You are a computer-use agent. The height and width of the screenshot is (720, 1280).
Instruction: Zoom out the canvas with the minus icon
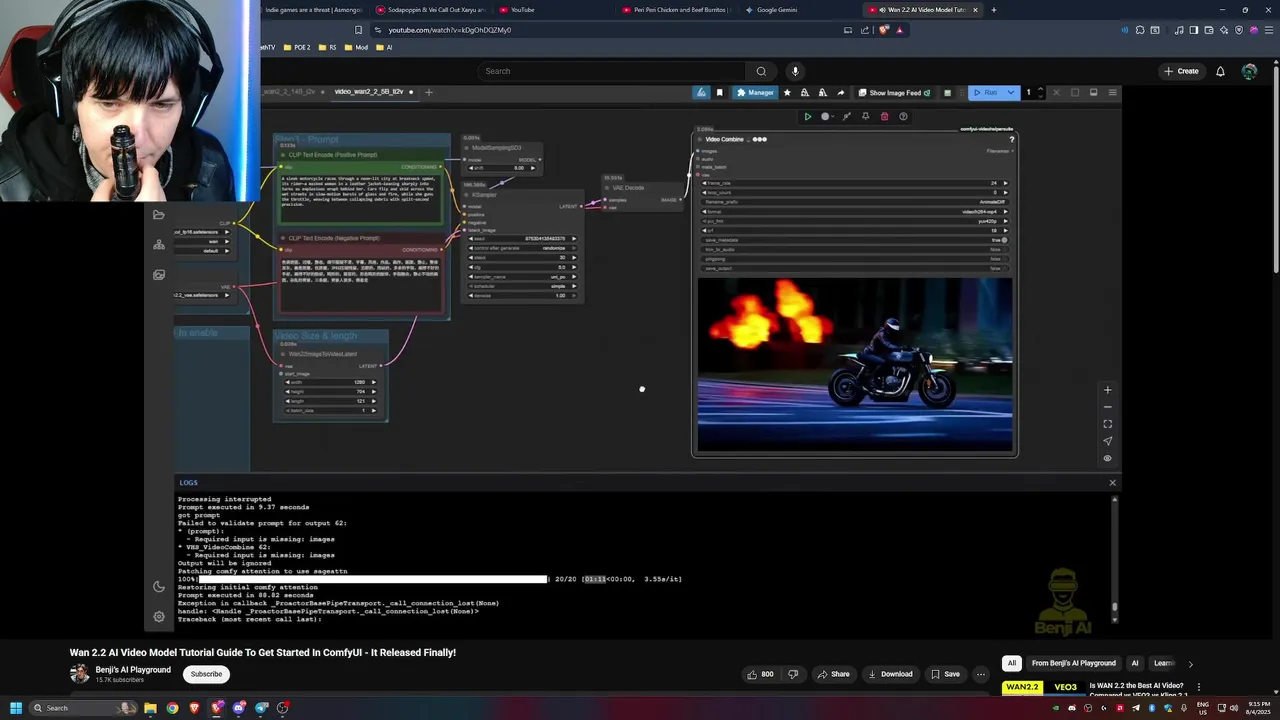(1107, 407)
